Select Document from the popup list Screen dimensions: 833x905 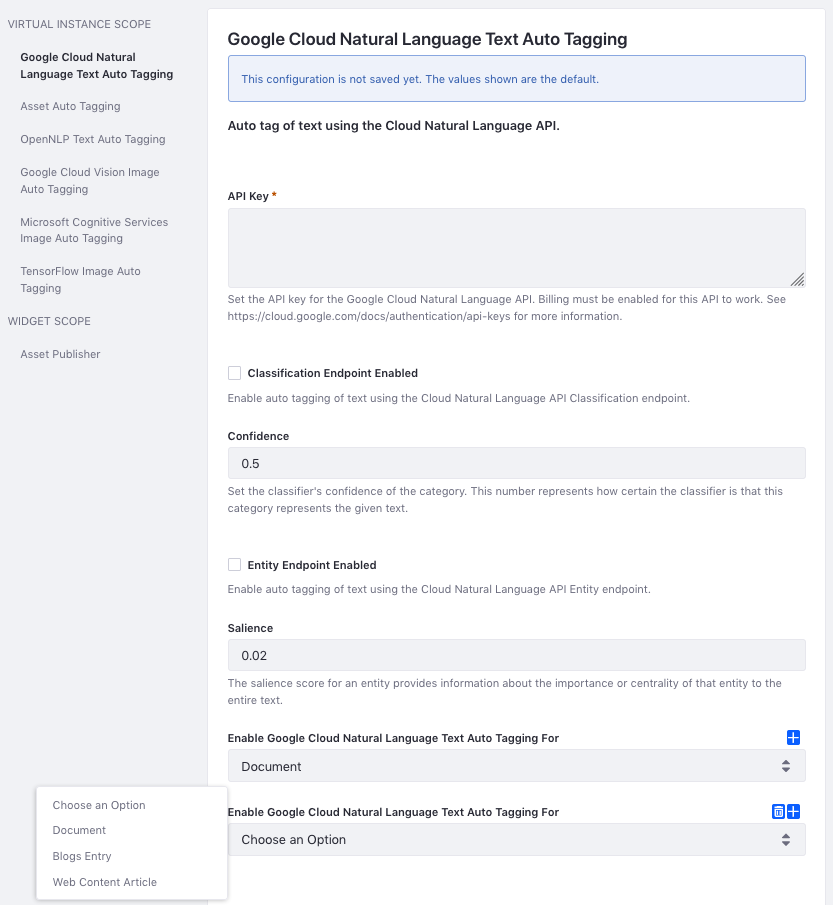coord(79,830)
